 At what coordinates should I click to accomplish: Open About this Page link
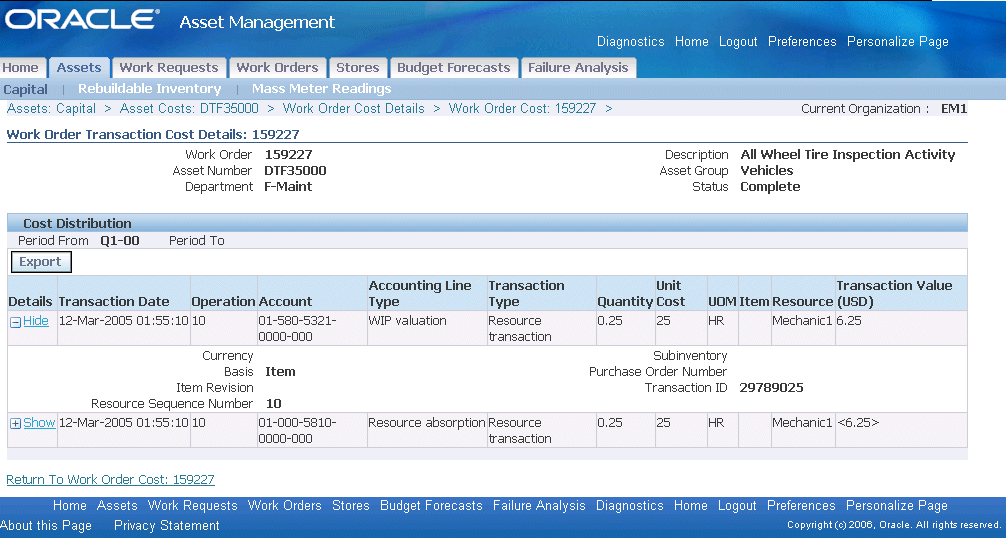click(x=46, y=526)
